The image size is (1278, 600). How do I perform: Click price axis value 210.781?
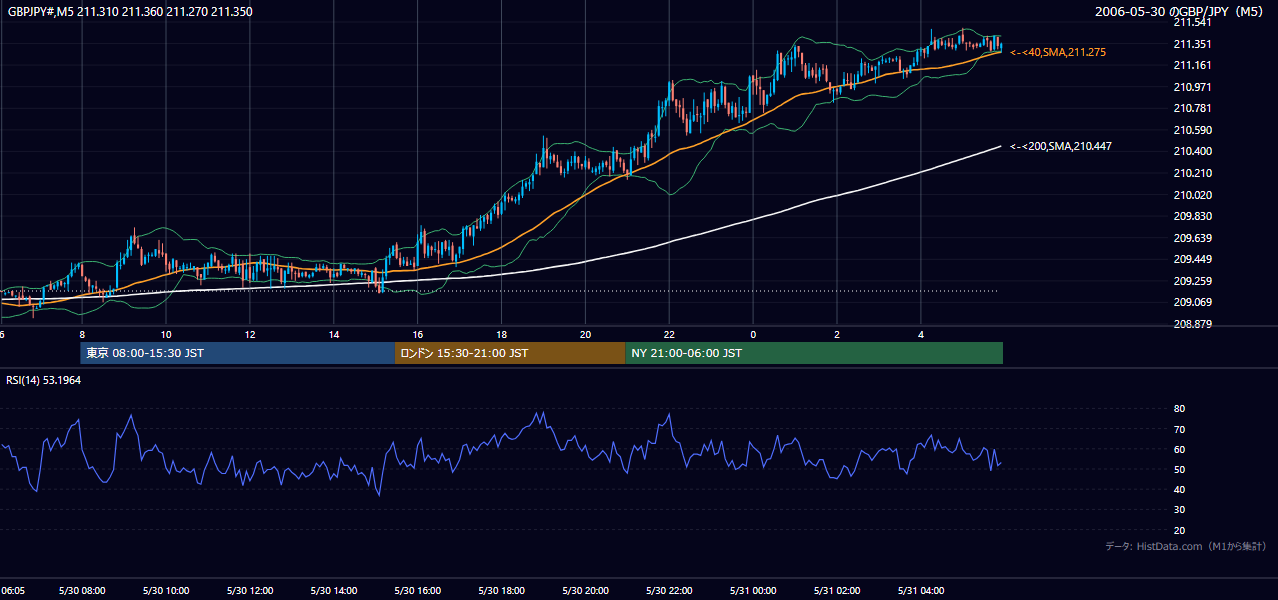coord(1191,108)
